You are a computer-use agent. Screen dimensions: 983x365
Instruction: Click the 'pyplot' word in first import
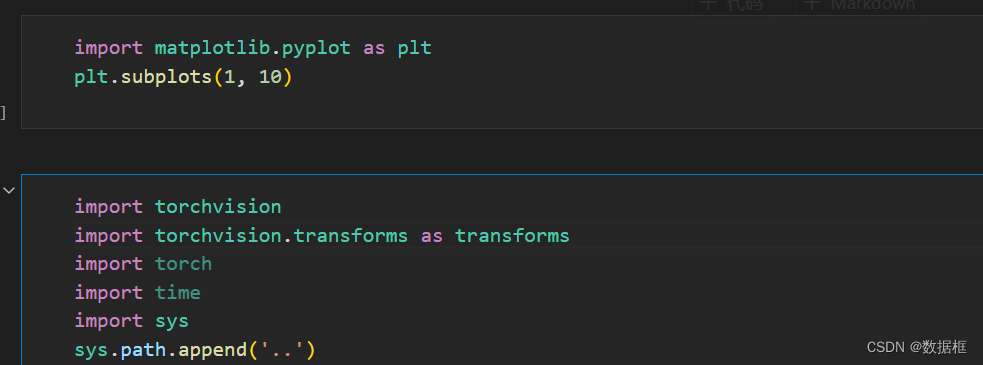coord(316,48)
